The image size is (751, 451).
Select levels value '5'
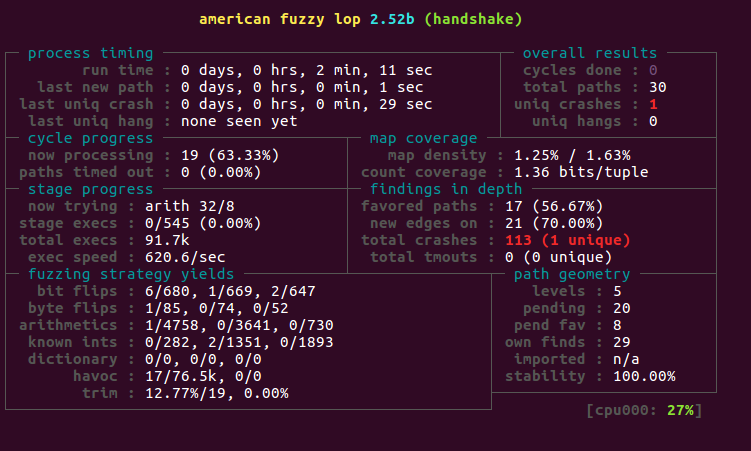click(617, 291)
